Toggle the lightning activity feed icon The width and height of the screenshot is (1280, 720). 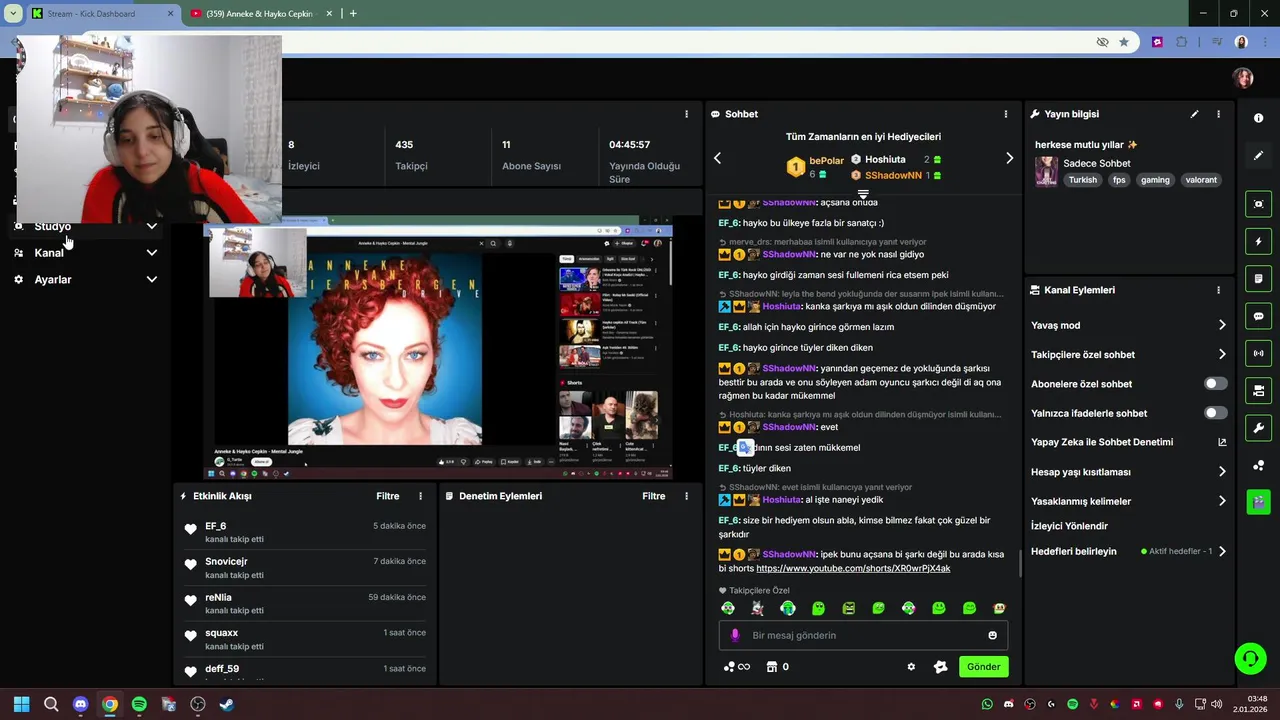1258,241
